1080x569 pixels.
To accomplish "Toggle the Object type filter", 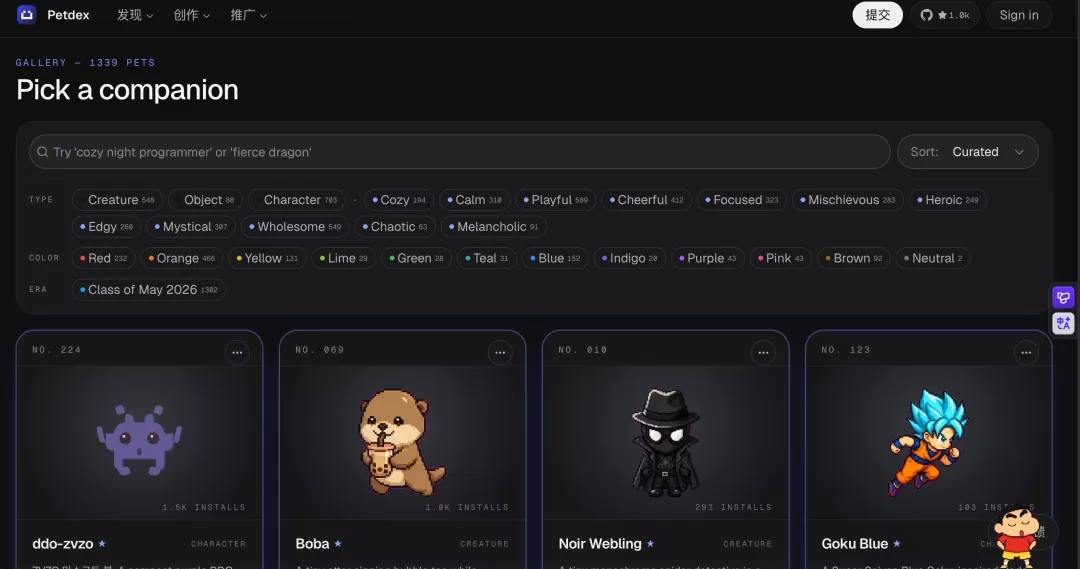I will pyautogui.click(x=205, y=200).
